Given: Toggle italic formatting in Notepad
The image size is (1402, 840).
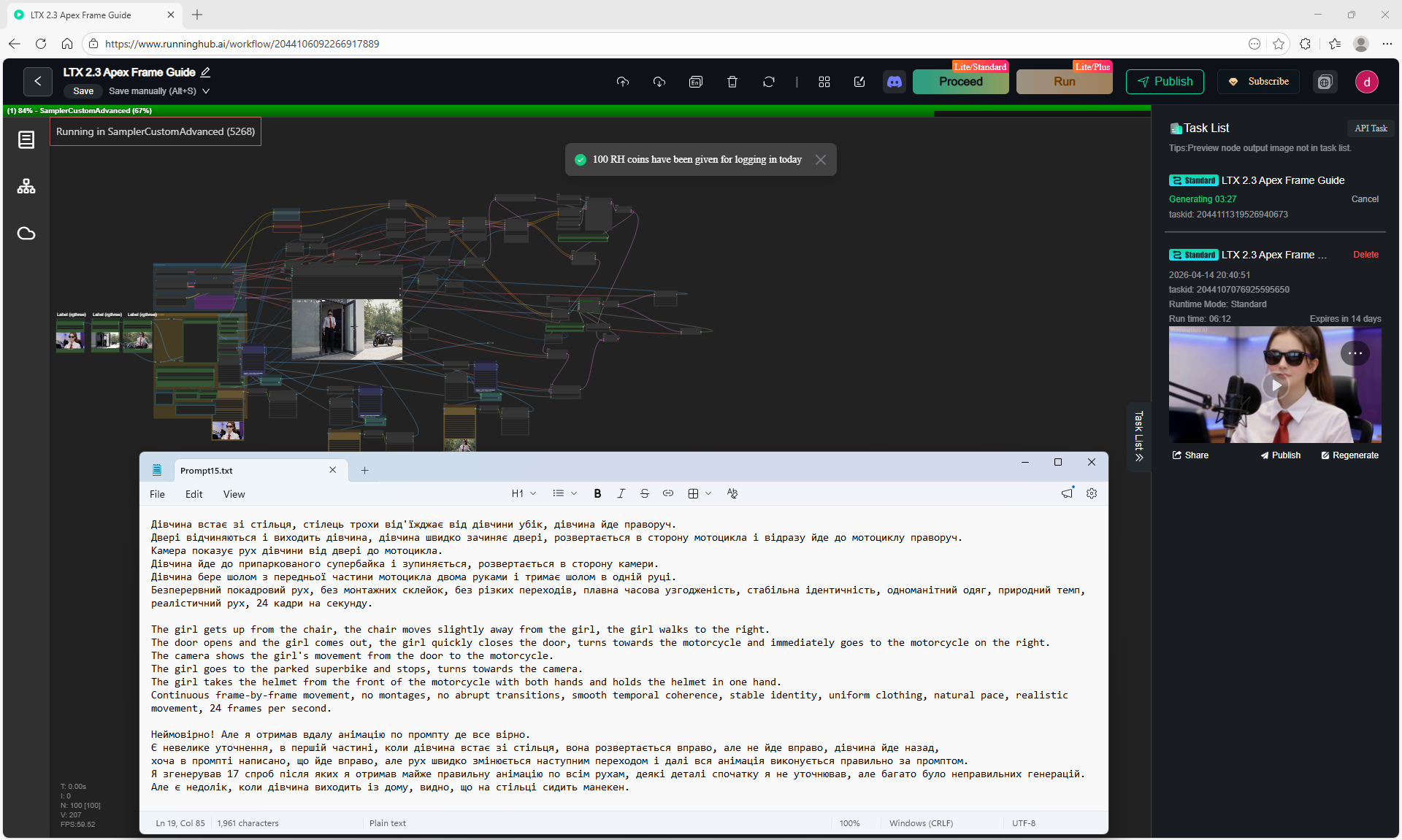Looking at the screenshot, I should pyautogui.click(x=621, y=493).
